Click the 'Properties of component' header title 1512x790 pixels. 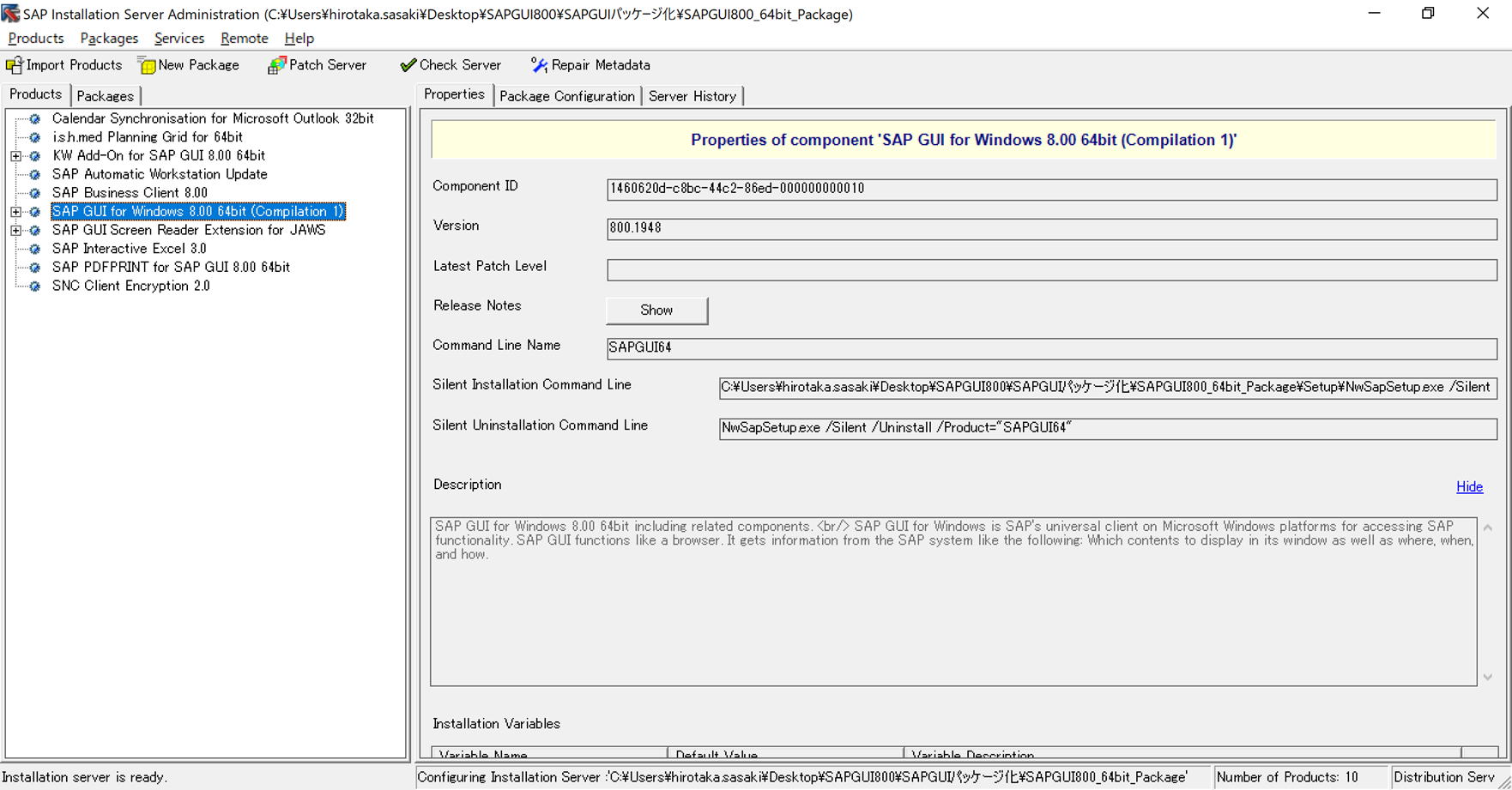point(964,140)
